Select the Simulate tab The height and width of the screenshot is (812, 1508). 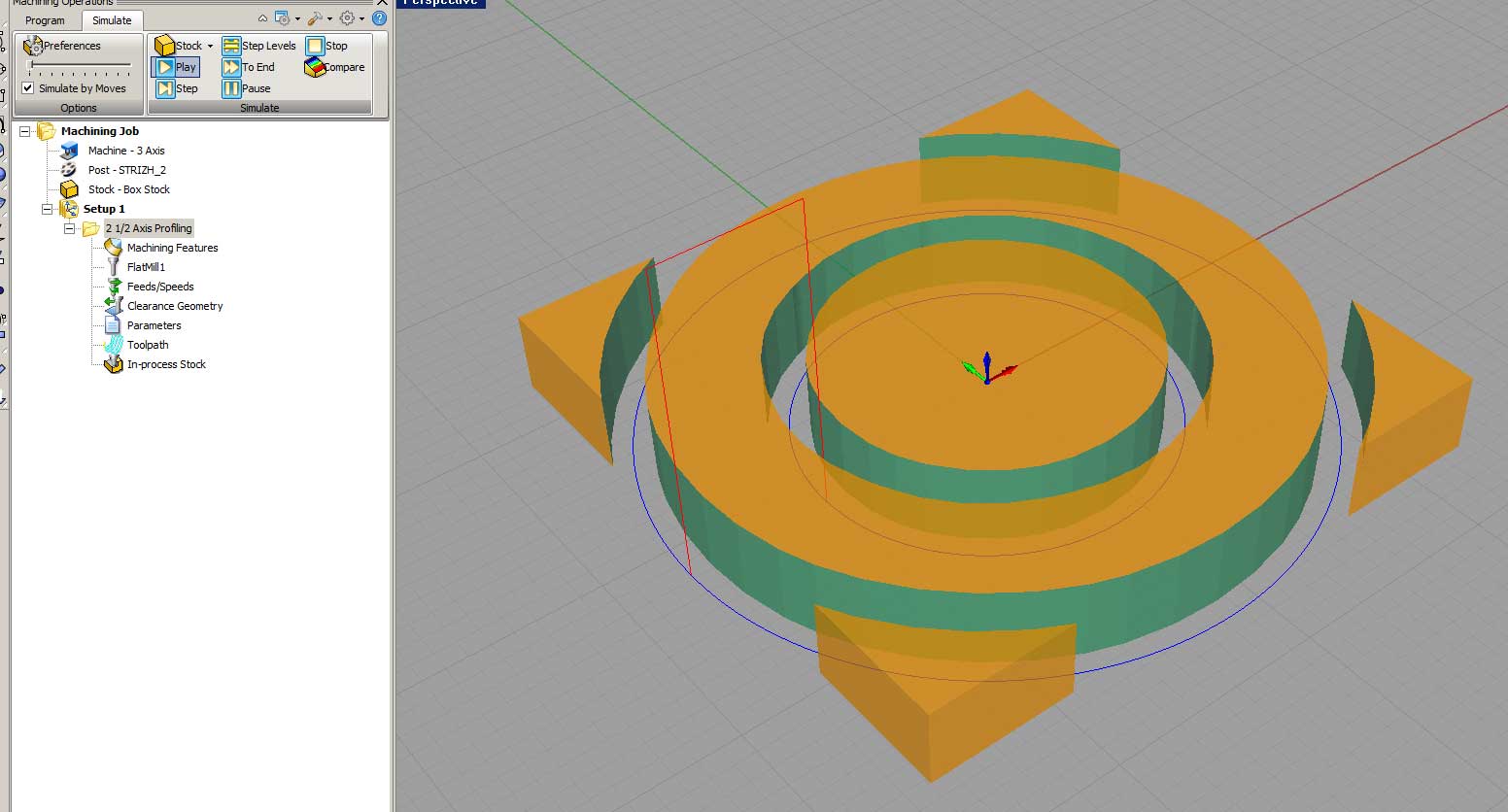pyautogui.click(x=112, y=20)
